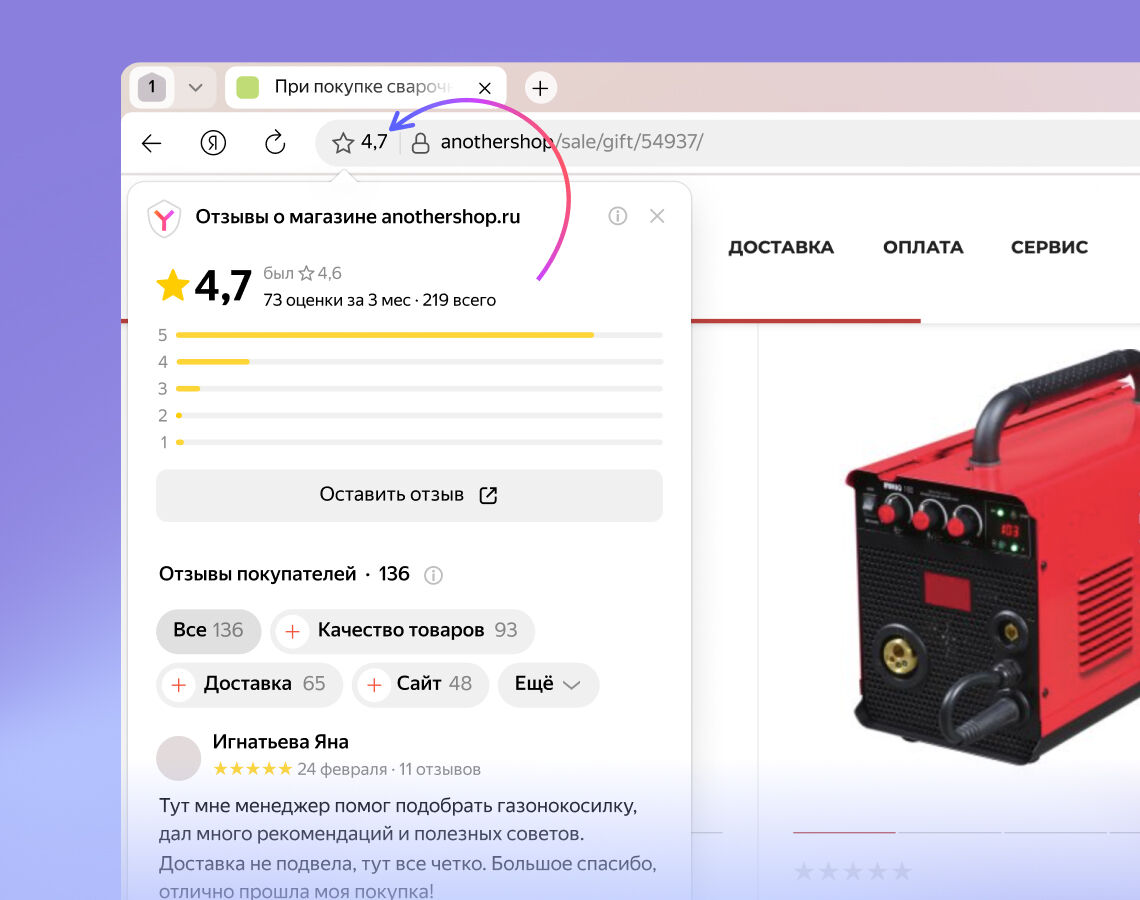Screen dimensions: 1140x900
Task: Filter reviews by 'Качество товаров 93'
Action: pyautogui.click(x=403, y=630)
